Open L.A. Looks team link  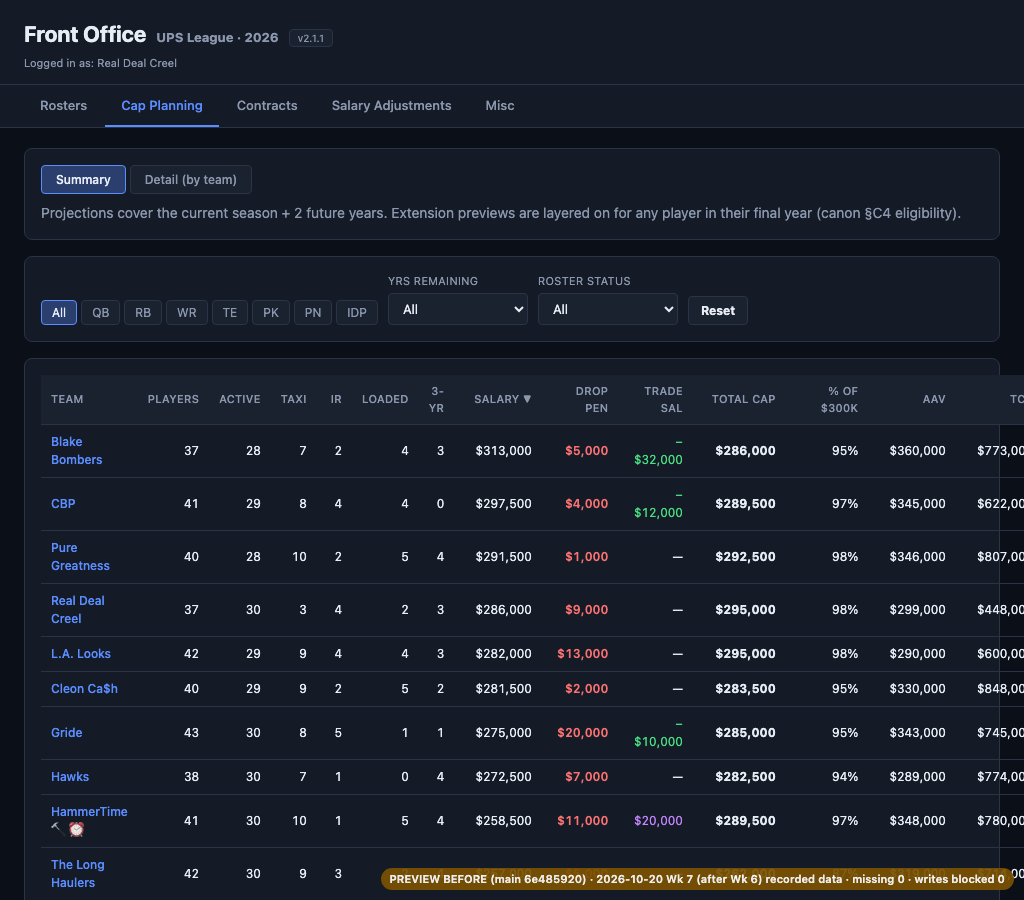point(81,654)
